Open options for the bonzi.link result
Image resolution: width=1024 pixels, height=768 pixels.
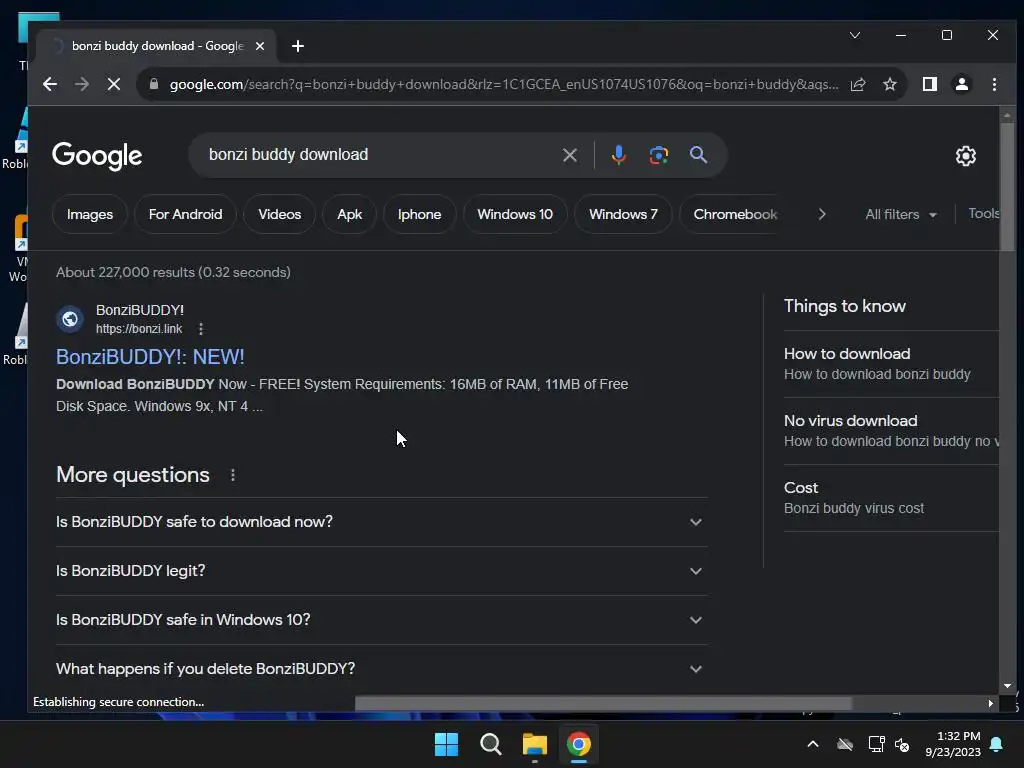[201, 329]
